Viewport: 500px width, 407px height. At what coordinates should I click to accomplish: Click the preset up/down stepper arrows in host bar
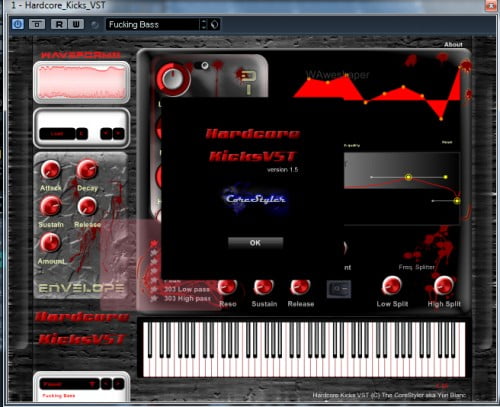[x=204, y=24]
